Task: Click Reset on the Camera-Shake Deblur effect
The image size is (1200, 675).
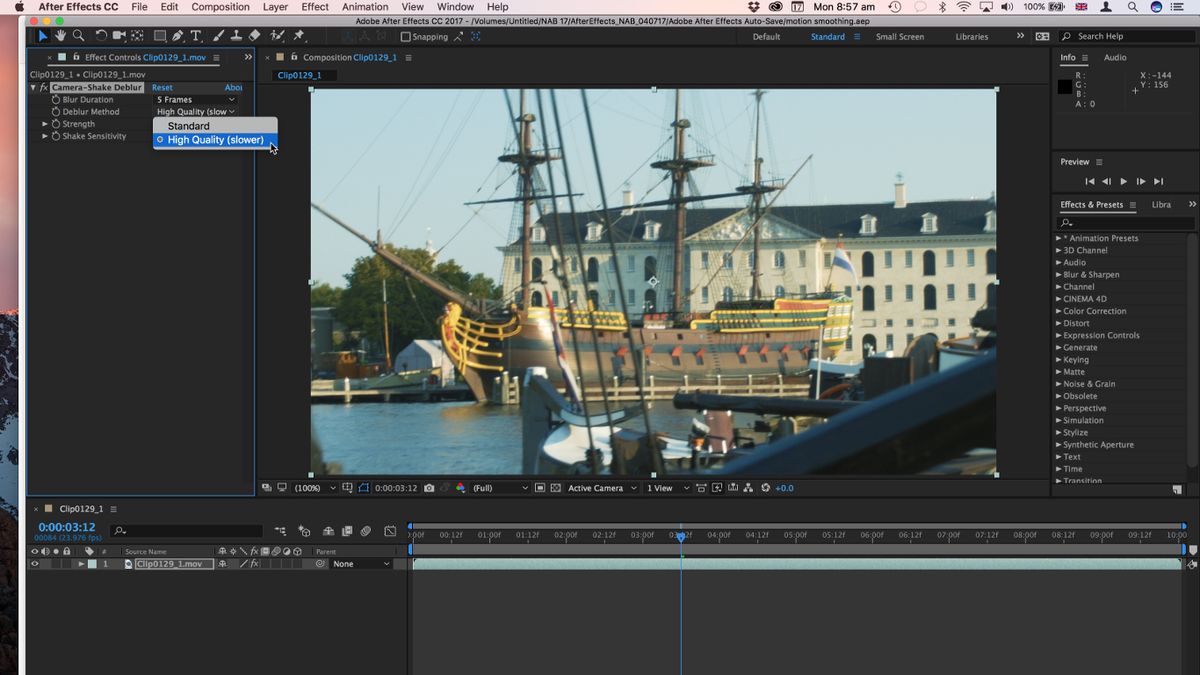Action: 161,87
